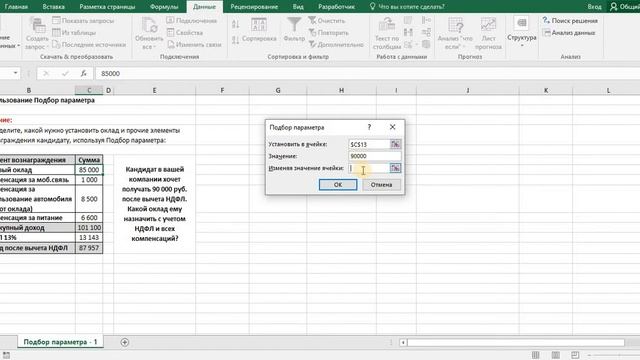Click Connections icon in ribbon
This screenshot has height=360, width=640.
[x=170, y=20]
